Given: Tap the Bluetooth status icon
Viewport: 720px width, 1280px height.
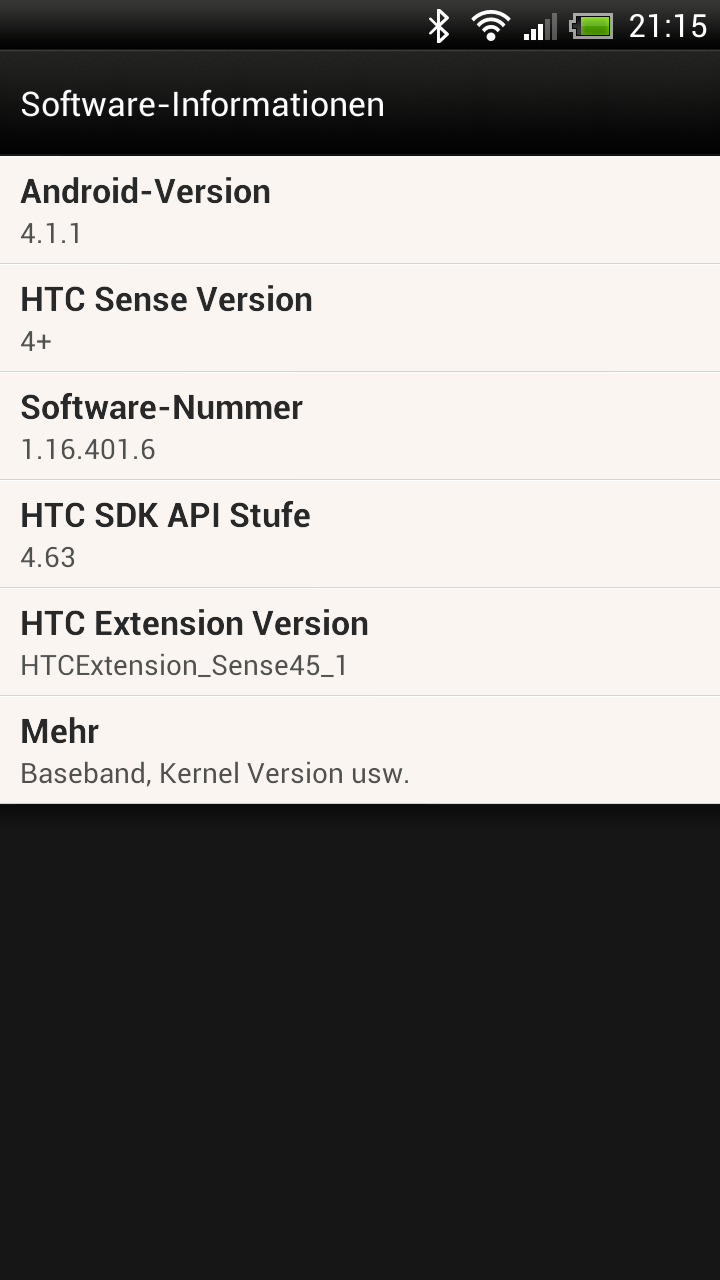Looking at the screenshot, I should [x=439, y=25].
